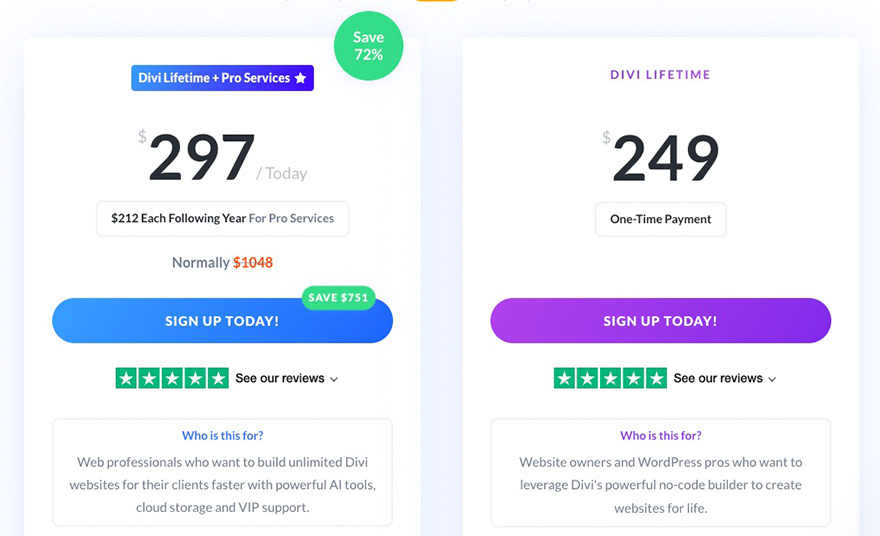Select the purple DIVI LIFETIME plan title
This screenshot has height=536, width=880.
click(x=660, y=75)
